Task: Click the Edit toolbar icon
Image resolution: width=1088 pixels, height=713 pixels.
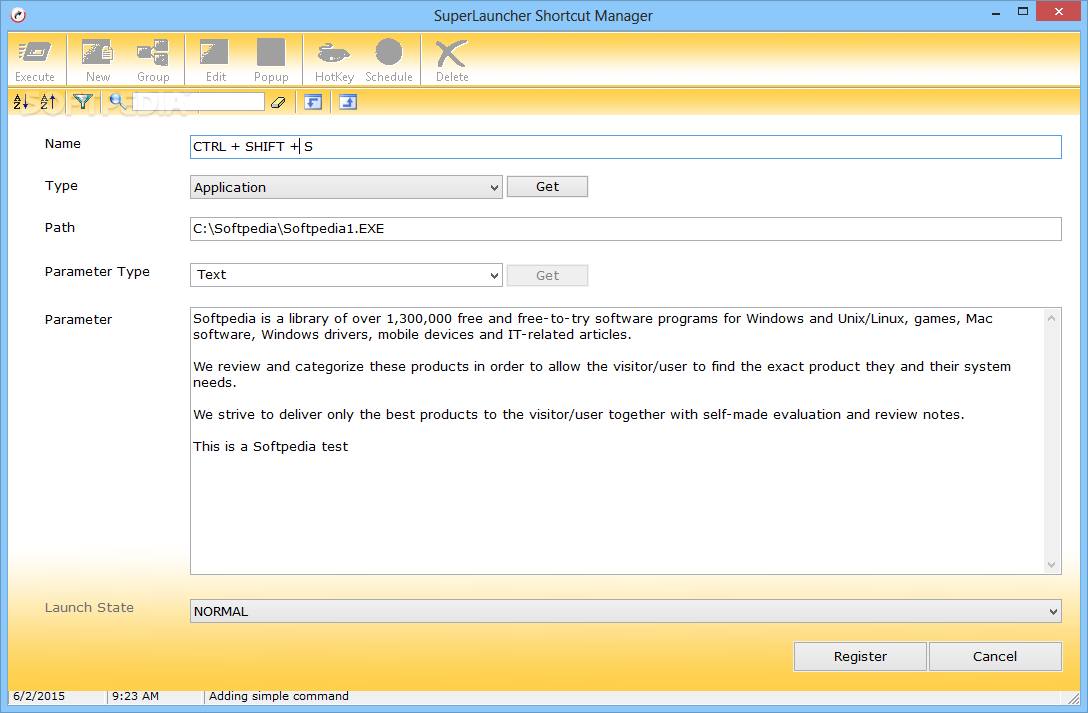Action: (x=215, y=60)
